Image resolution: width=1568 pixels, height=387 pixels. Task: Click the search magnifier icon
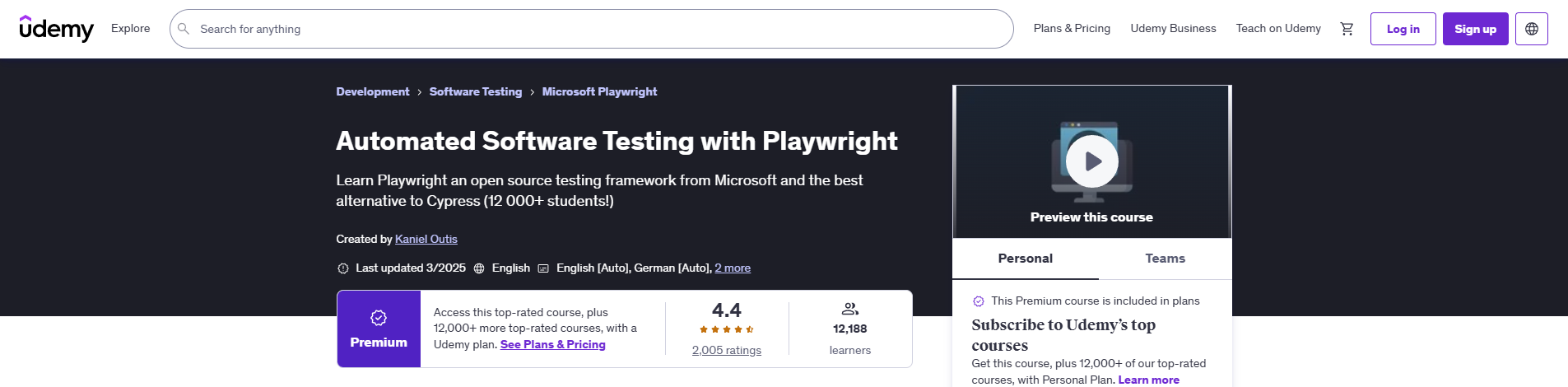(184, 29)
